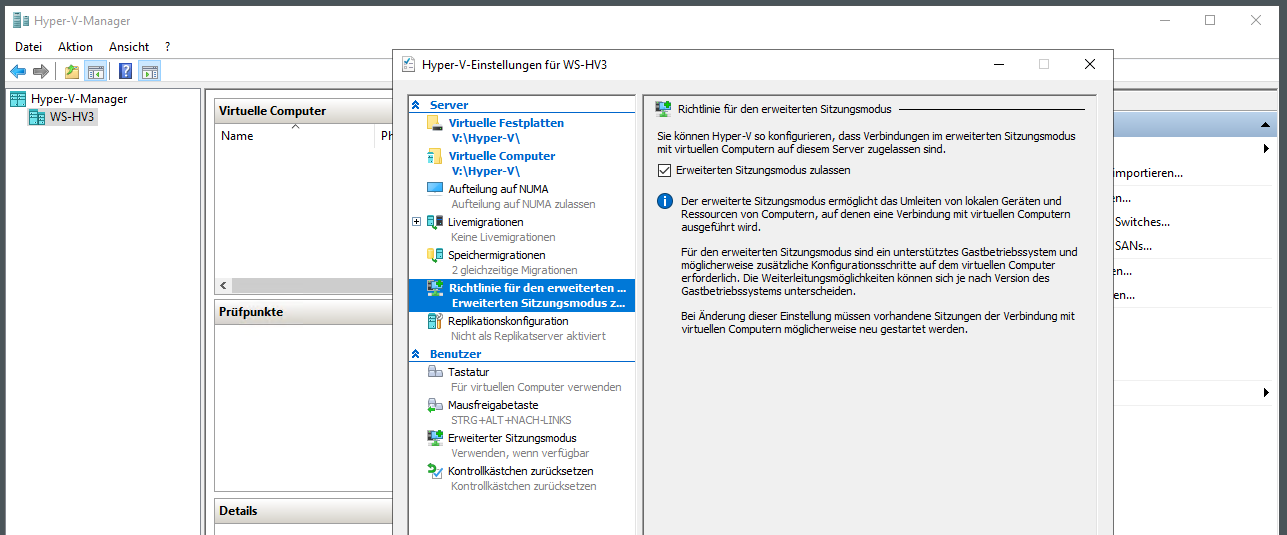1287x535 pixels.
Task: Toggle the Erweiterten Sitzungsmodus zulassen checkbox
Action: pos(665,170)
